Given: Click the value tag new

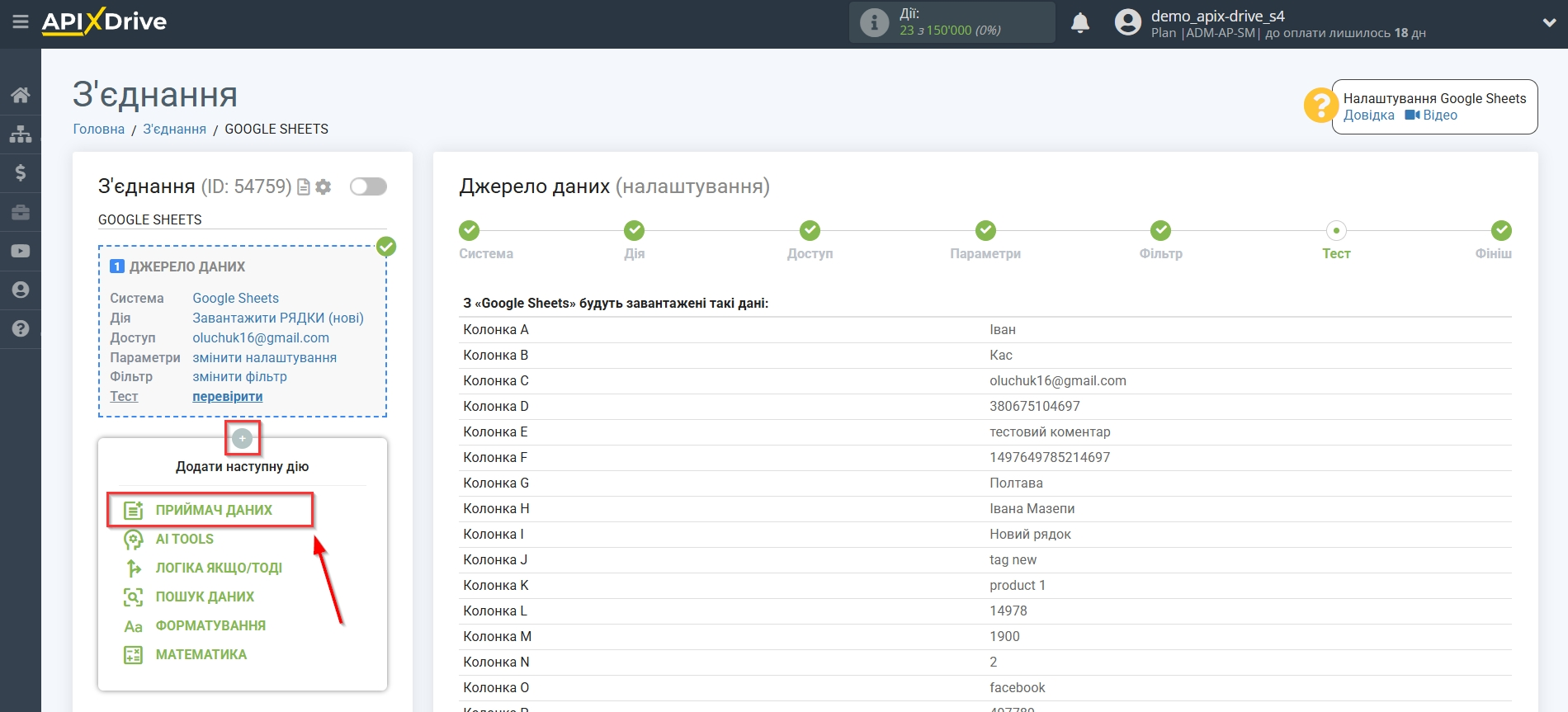Looking at the screenshot, I should coord(1013,559).
